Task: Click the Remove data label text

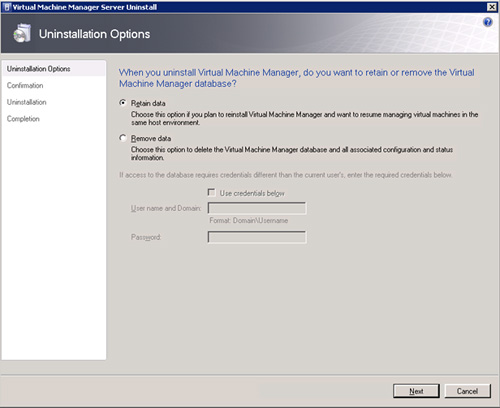Action: click(151, 138)
